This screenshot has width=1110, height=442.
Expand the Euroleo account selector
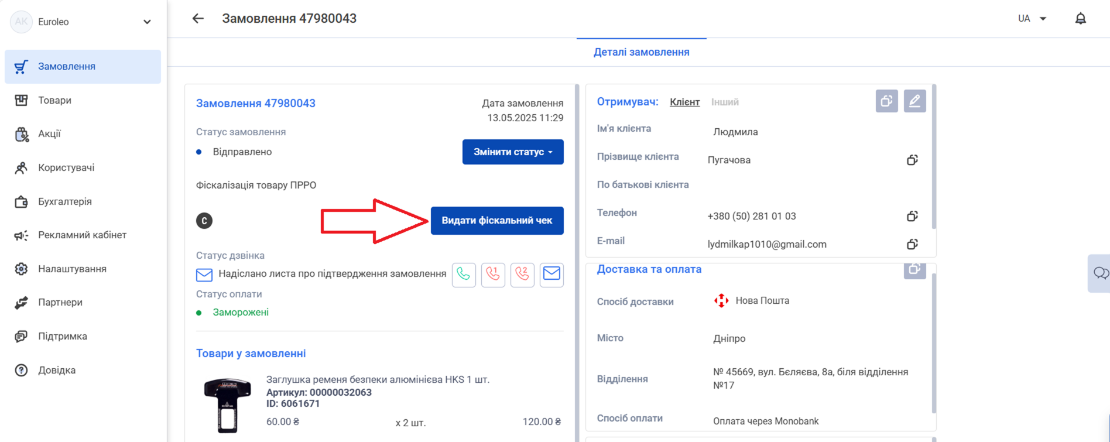[x=147, y=22]
